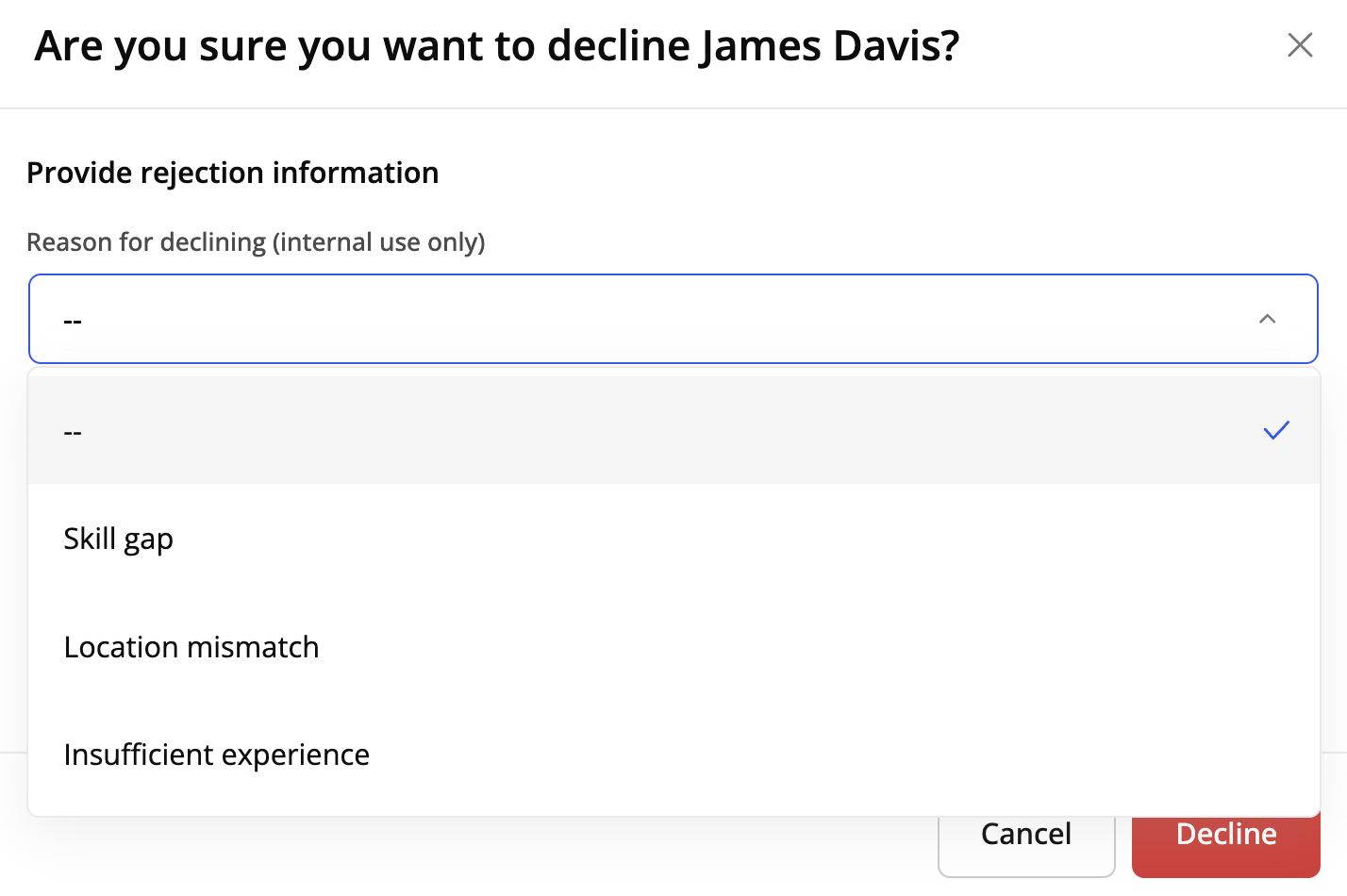1347x896 pixels.
Task: Click the "--" value shown in the combo box
Action: coord(74,321)
